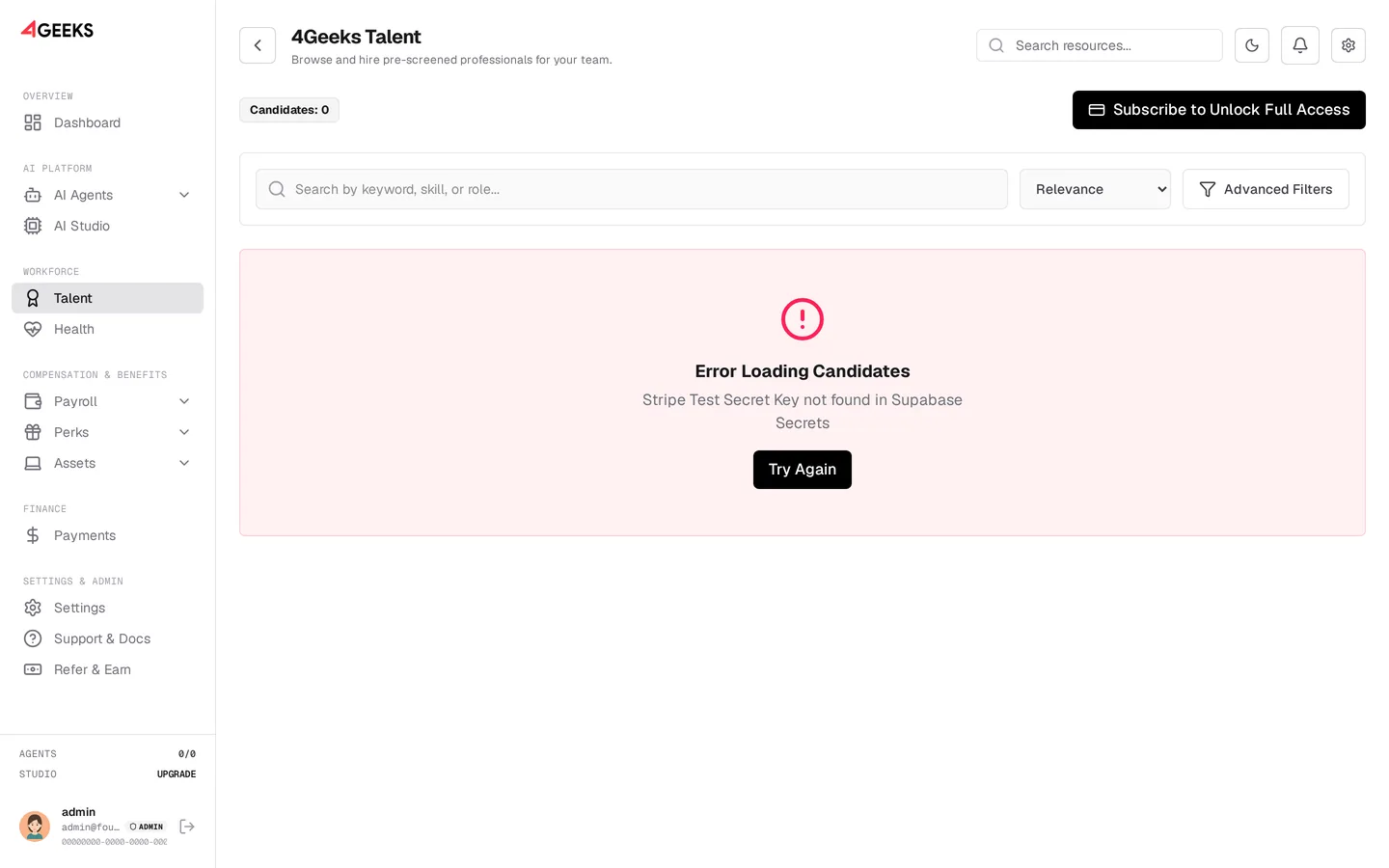Screen dimensions: 1389x868
Task: Click Subscribe to Unlock Full Access
Action: [x=1219, y=110]
